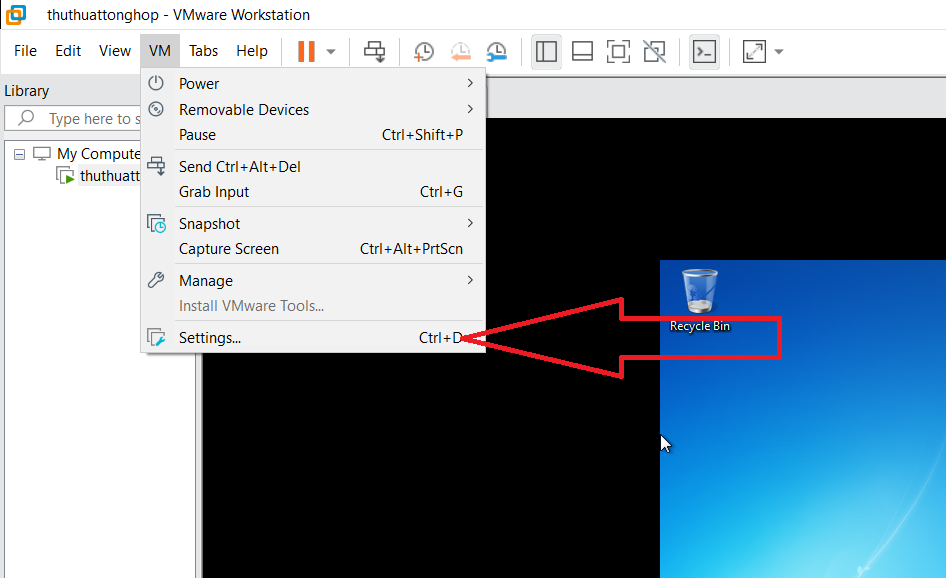Toggle the Show Library panel icon

pyautogui.click(x=546, y=51)
